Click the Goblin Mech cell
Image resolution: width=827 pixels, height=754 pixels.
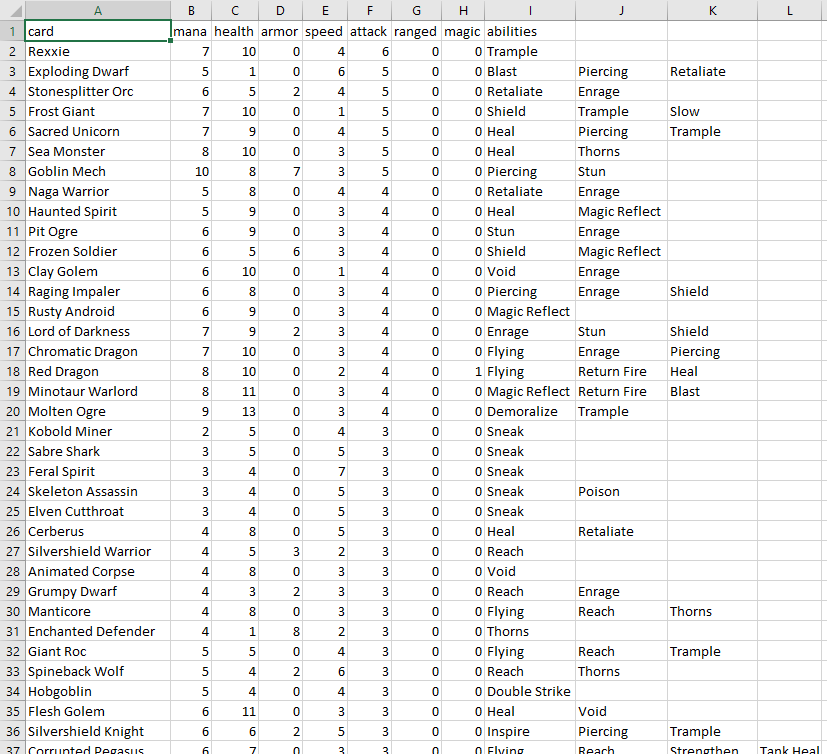pyautogui.click(x=98, y=172)
